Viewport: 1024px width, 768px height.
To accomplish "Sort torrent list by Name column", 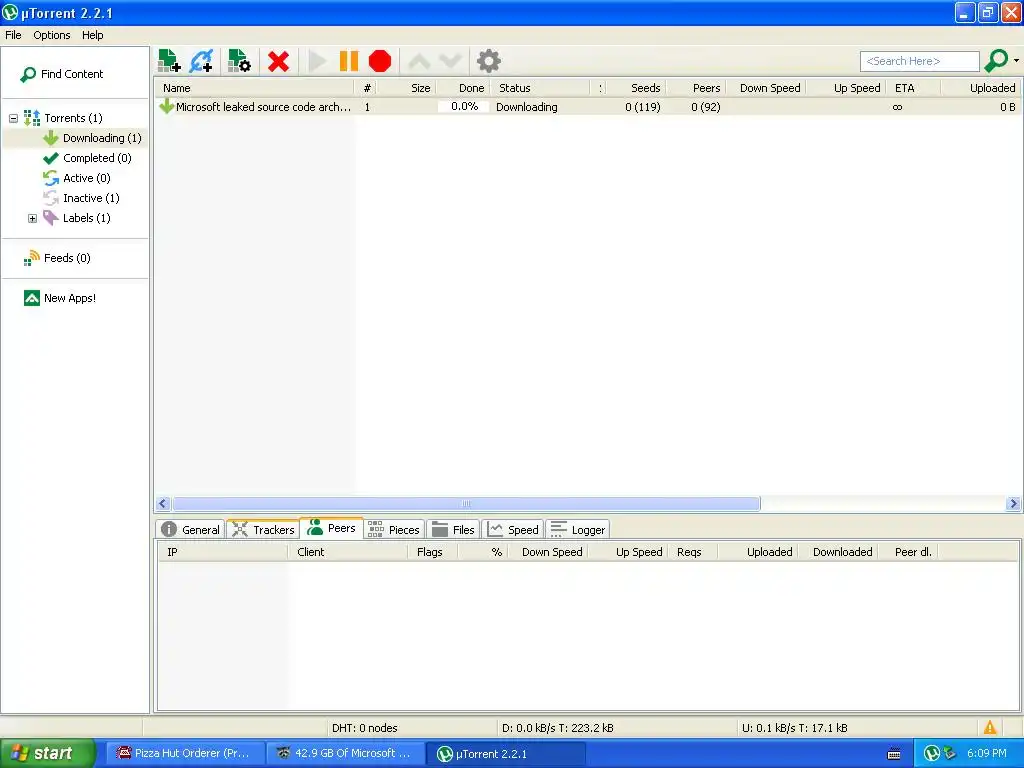I will click(255, 88).
